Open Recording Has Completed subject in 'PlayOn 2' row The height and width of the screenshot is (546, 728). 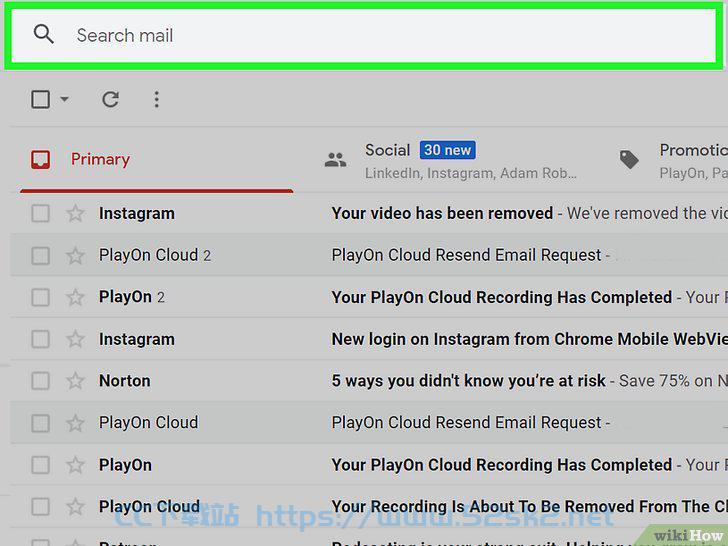click(501, 297)
